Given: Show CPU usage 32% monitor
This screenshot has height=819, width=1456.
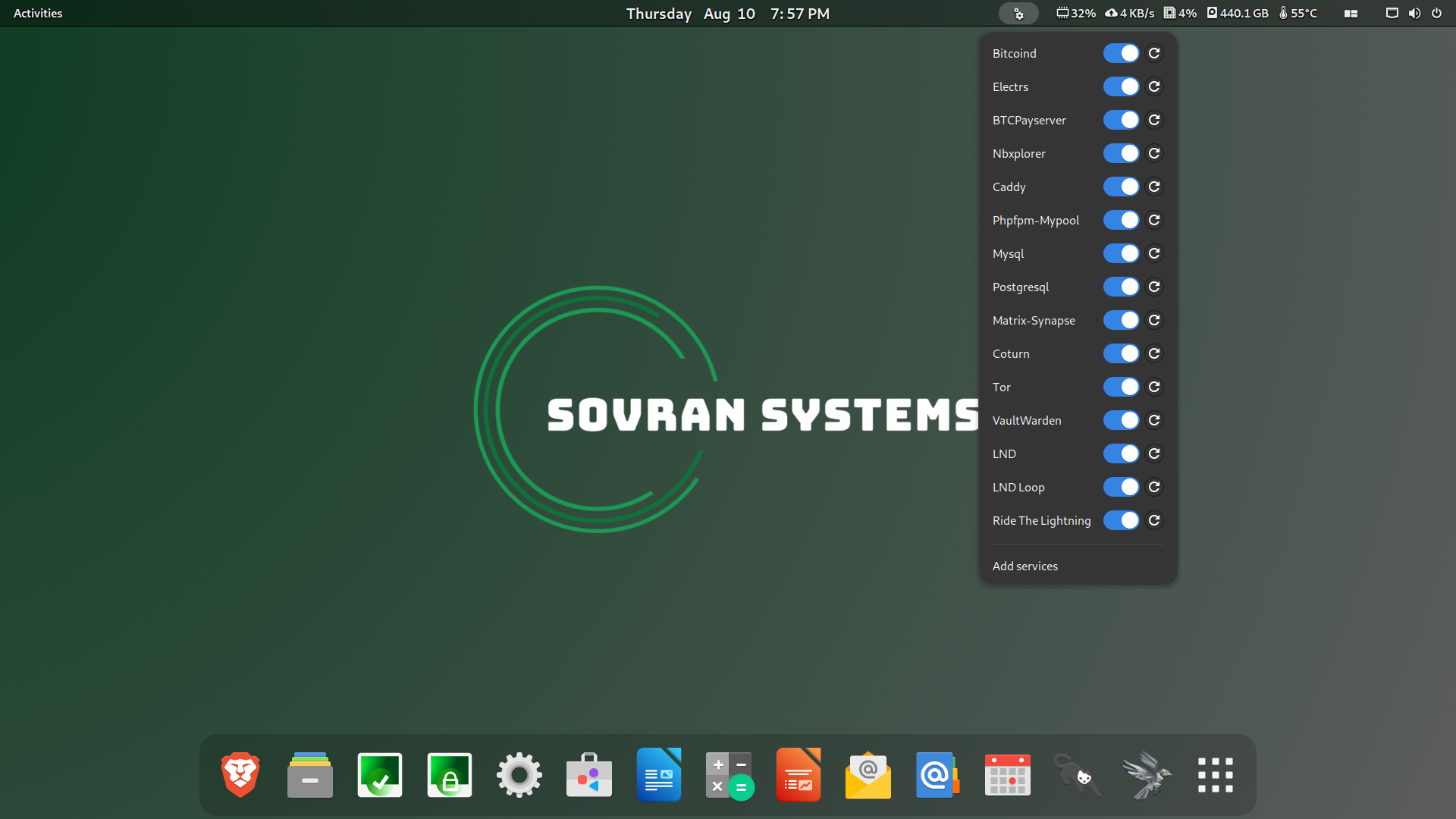Looking at the screenshot, I should click(x=1076, y=13).
